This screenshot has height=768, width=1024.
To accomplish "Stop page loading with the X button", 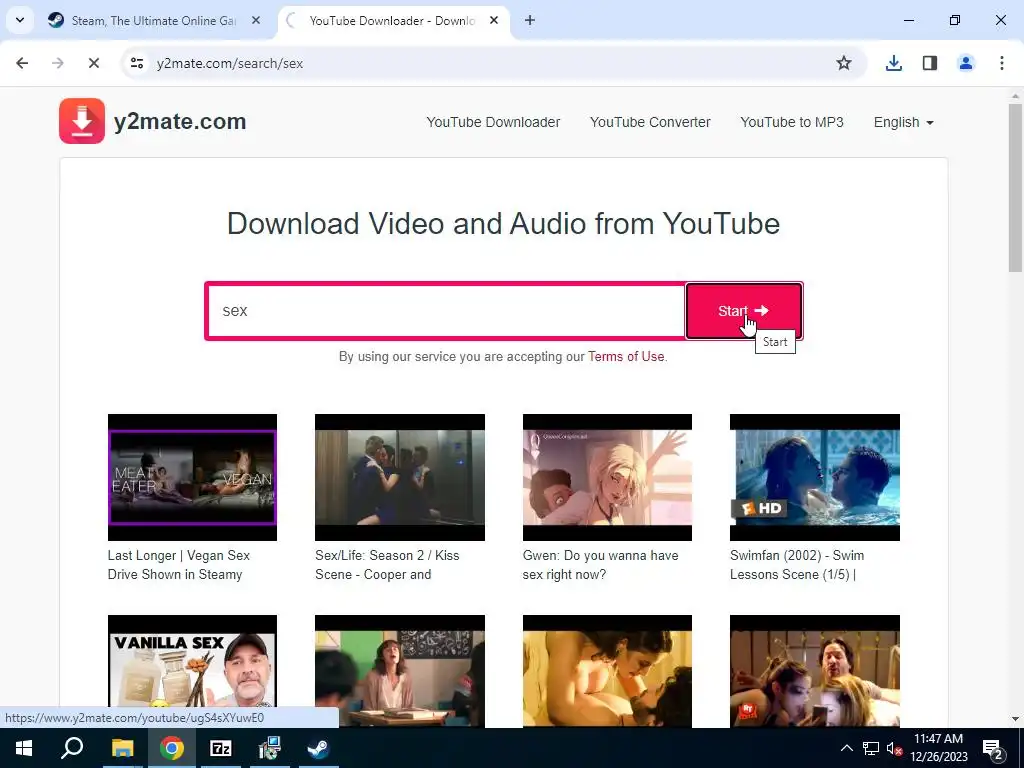I will point(93,63).
